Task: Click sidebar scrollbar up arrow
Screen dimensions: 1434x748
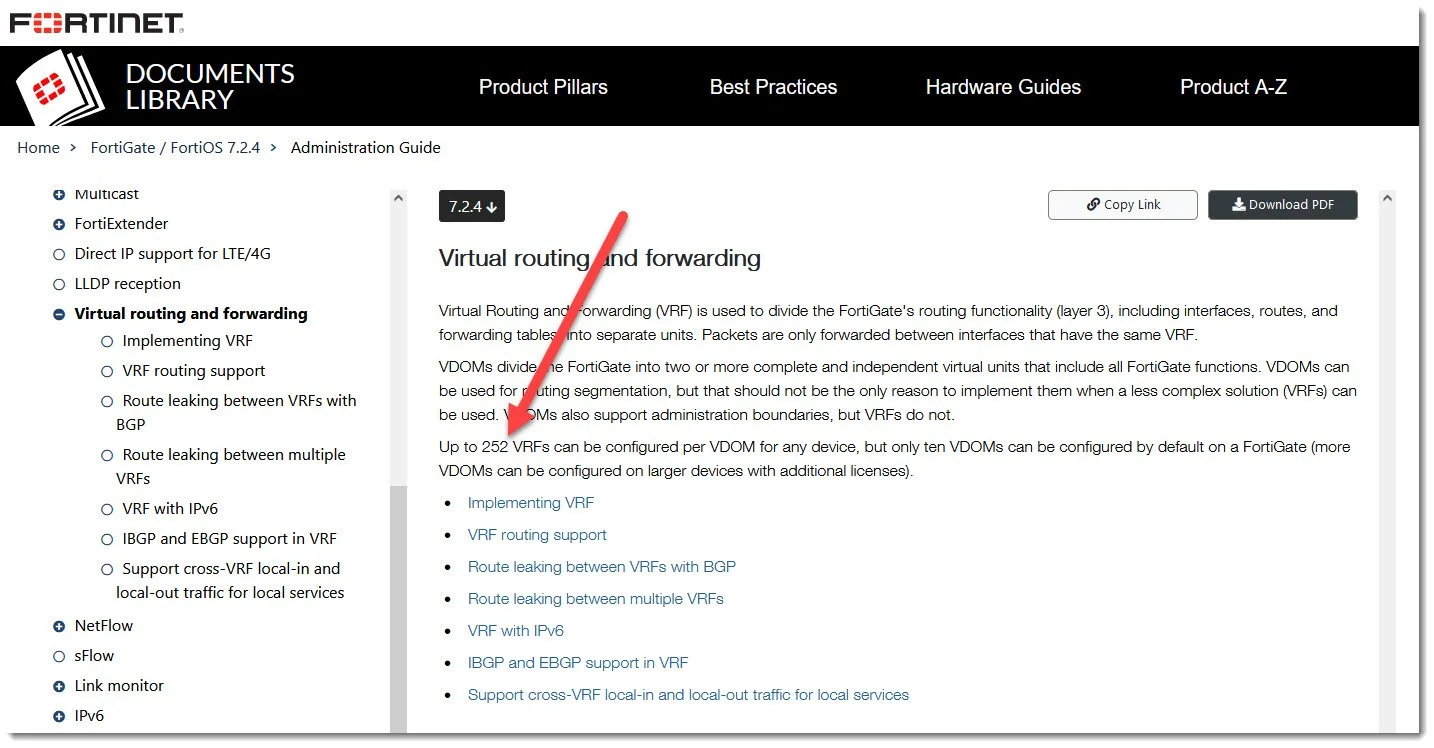Action: click(399, 199)
